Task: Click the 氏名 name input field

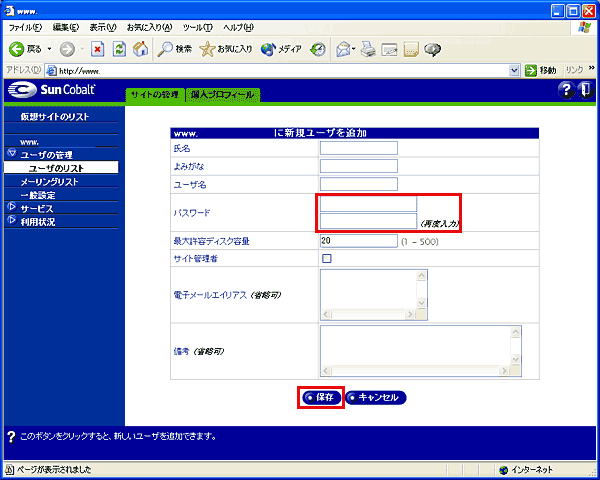Action: coord(358,148)
